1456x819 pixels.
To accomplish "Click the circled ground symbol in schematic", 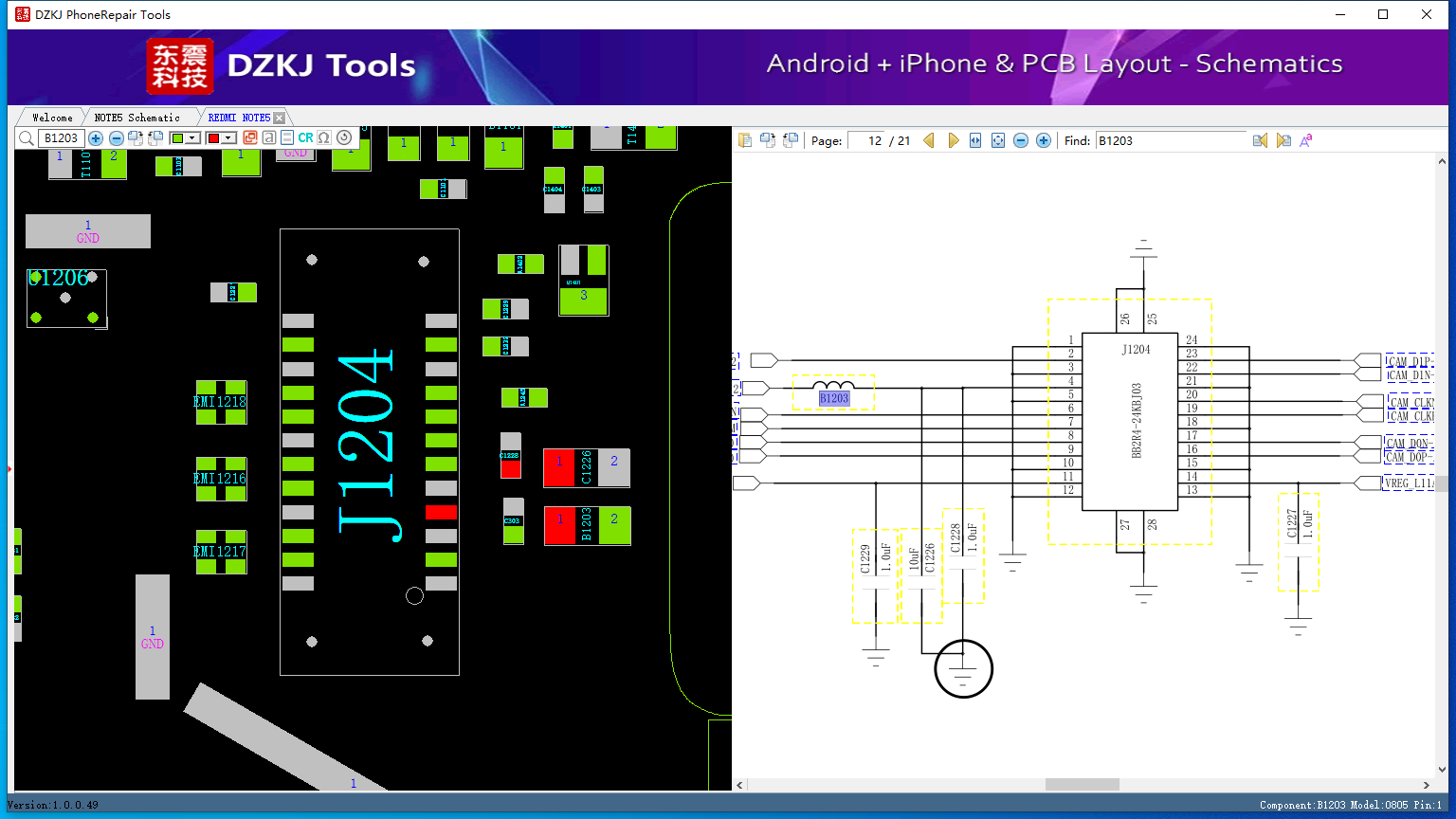I will [963, 669].
